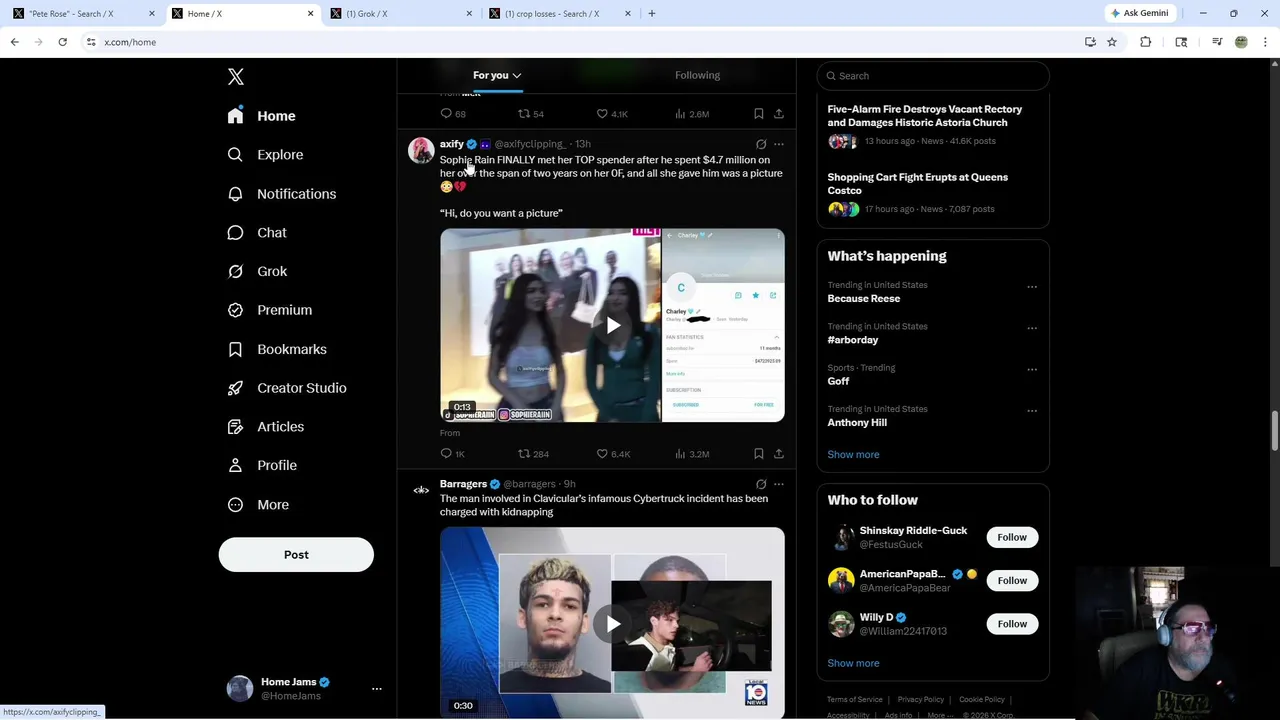Click the Profile person icon
Viewport: 1280px width, 720px height.
tap(235, 465)
